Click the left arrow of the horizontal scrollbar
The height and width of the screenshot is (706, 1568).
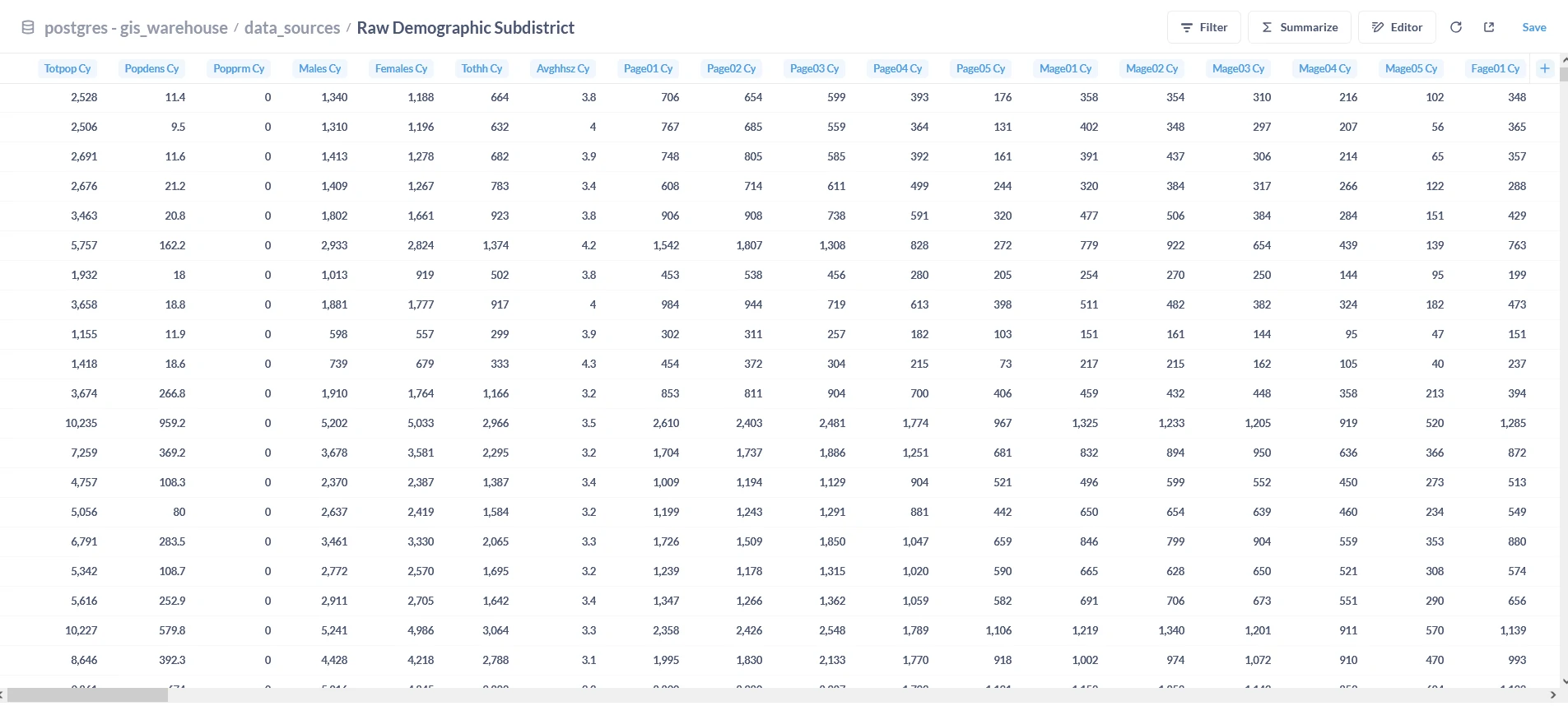point(3,696)
